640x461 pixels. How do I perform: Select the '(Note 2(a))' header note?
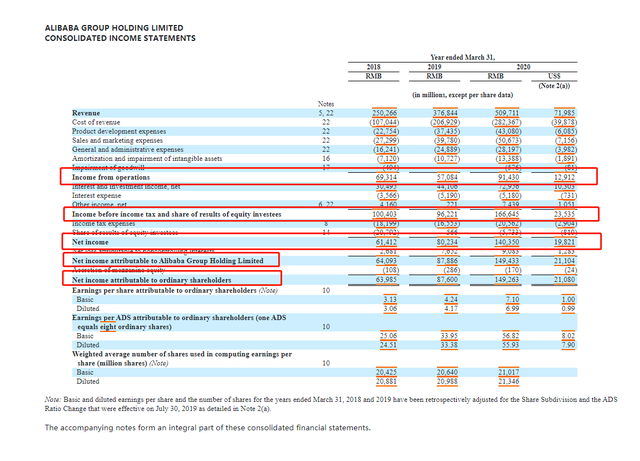[554, 85]
